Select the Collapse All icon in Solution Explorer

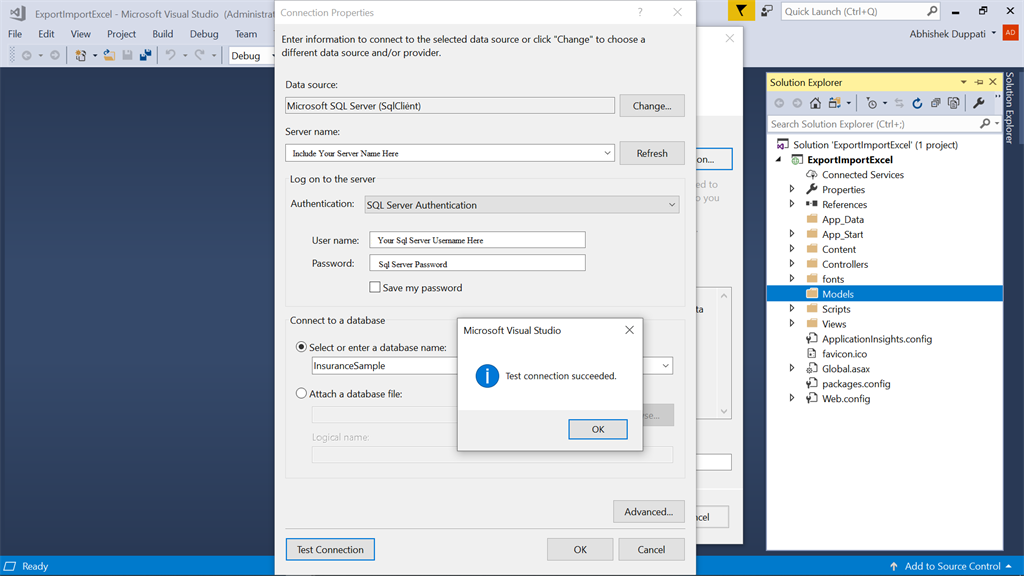935,104
